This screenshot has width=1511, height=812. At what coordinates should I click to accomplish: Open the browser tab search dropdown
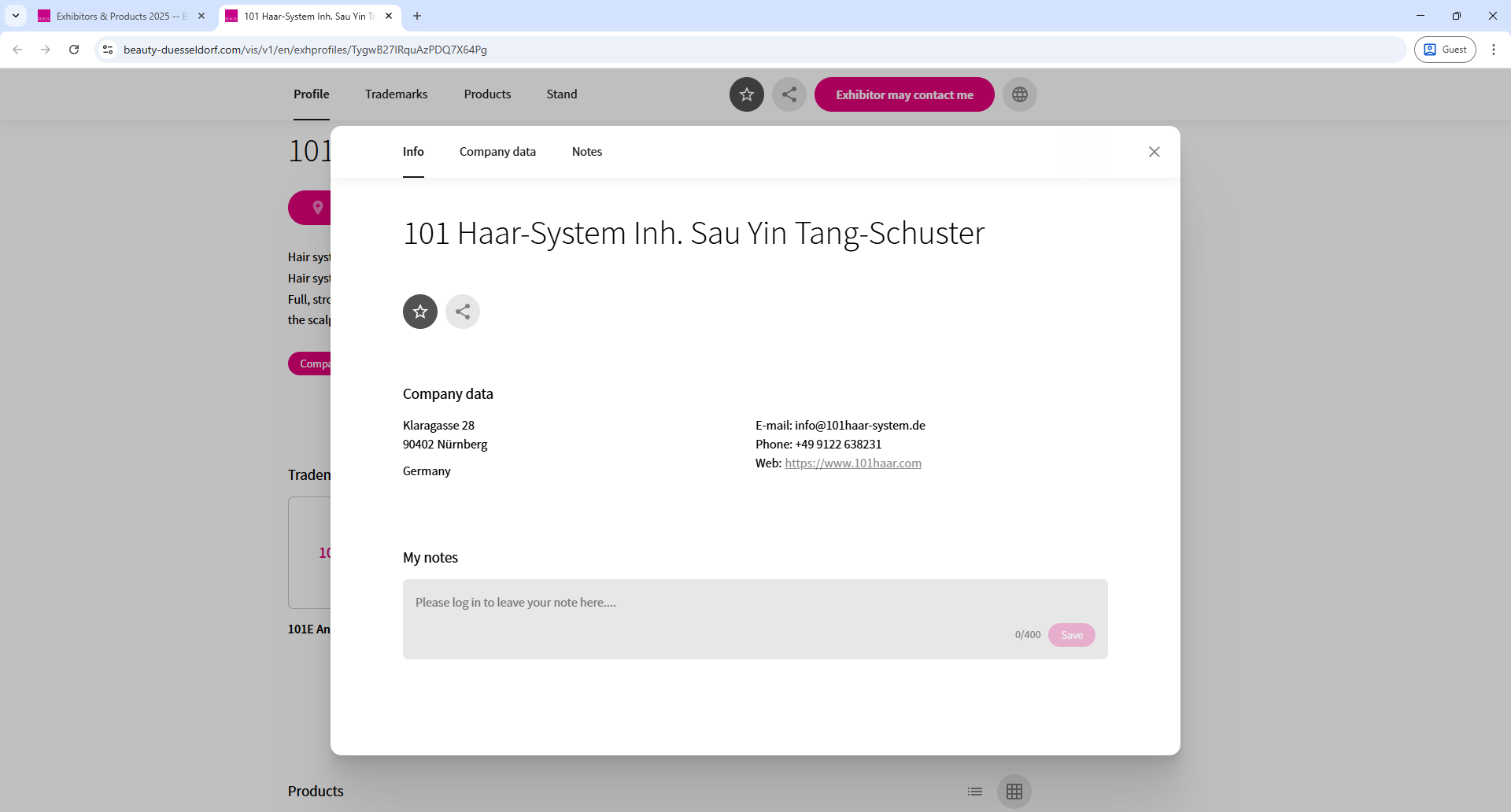(16, 16)
